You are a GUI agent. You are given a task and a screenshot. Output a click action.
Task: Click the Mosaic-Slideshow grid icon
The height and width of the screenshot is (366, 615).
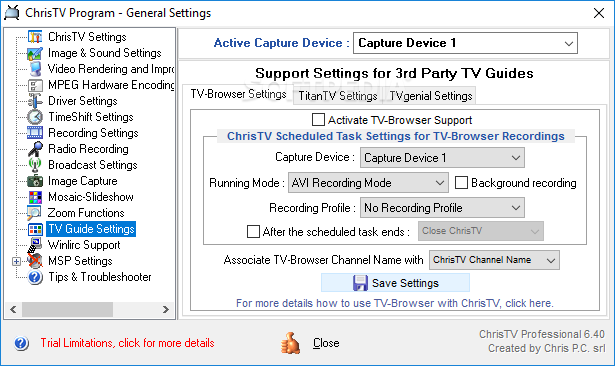[35, 197]
